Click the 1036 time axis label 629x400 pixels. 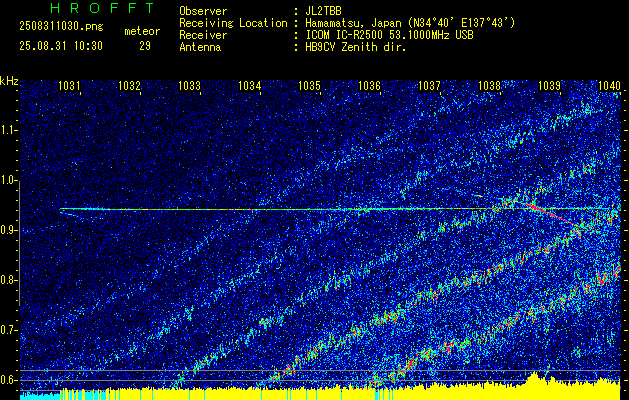[x=369, y=85]
